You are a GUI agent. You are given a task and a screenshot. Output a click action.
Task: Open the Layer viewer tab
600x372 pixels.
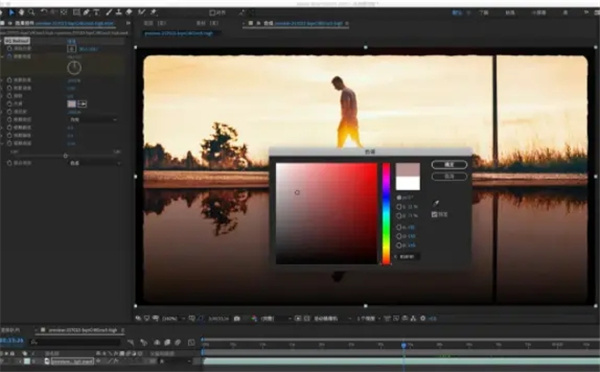155,23
